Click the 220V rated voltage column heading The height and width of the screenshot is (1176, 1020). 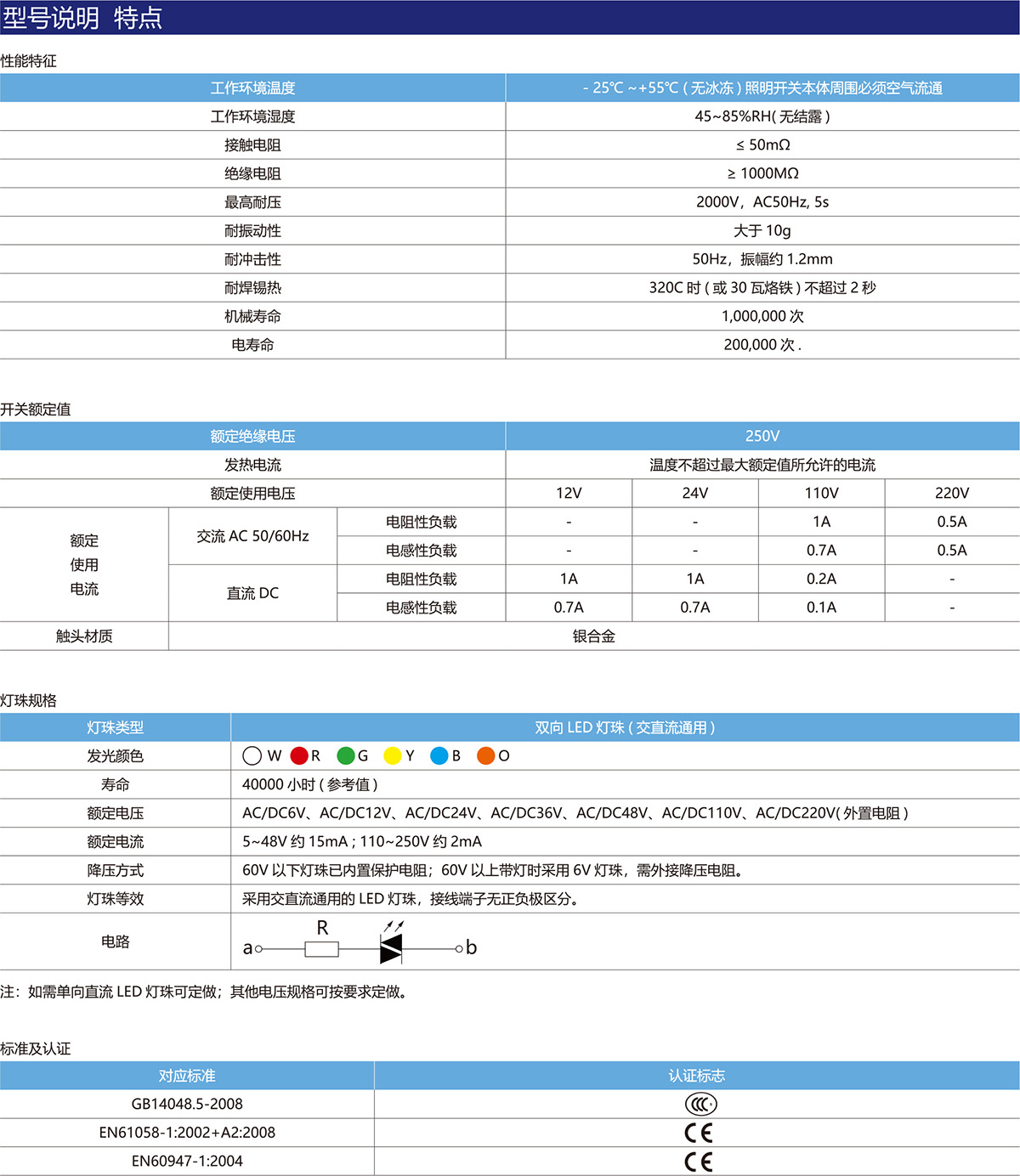click(x=951, y=493)
